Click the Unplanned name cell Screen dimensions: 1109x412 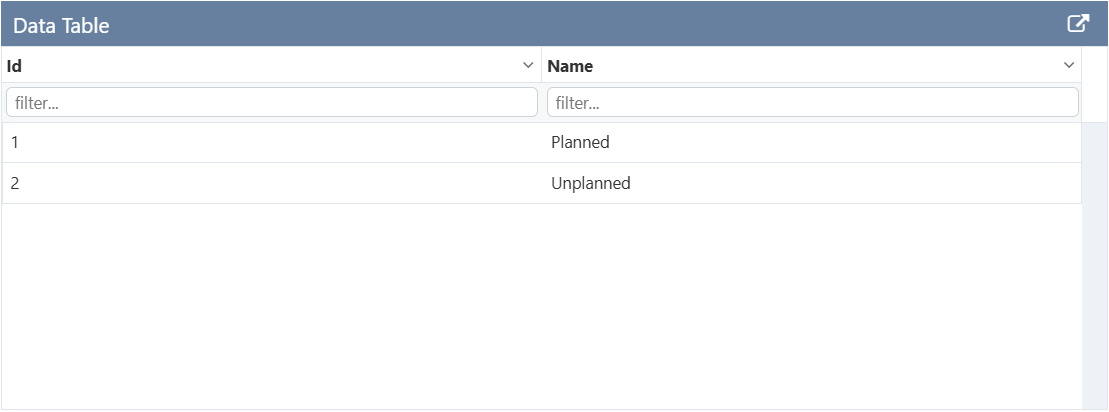click(591, 183)
